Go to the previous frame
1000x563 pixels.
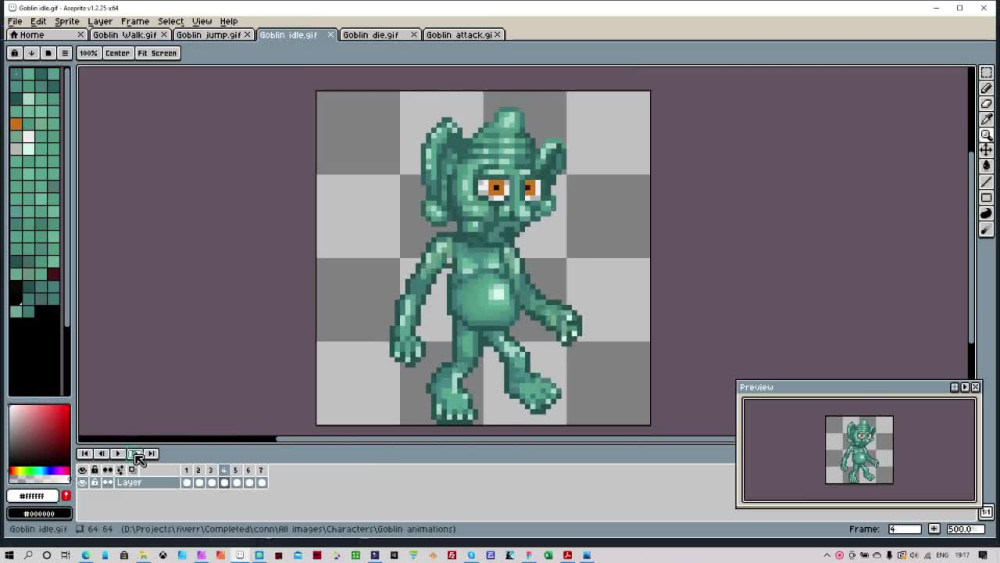[101, 453]
